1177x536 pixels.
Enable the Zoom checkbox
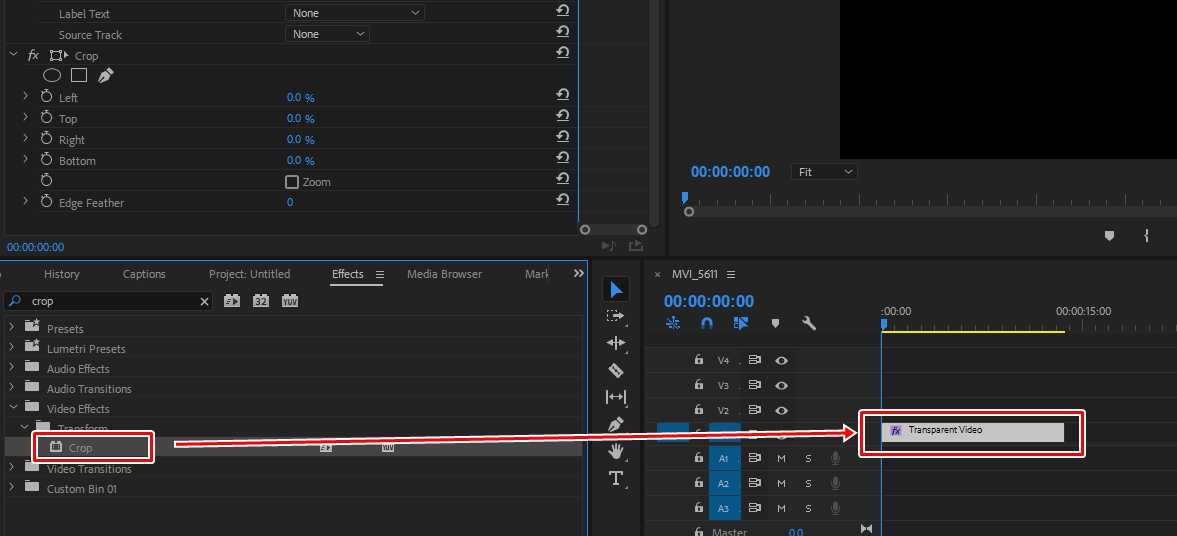click(x=292, y=182)
